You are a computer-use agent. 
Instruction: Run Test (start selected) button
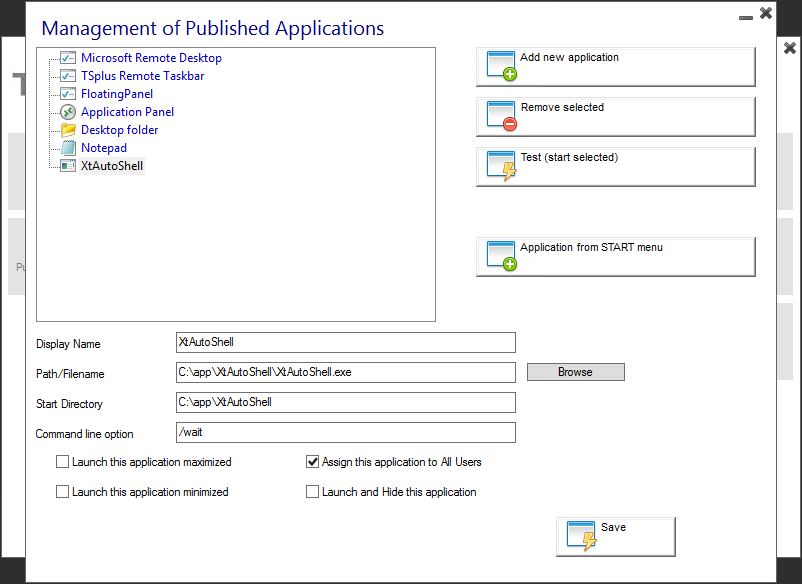[615, 166]
